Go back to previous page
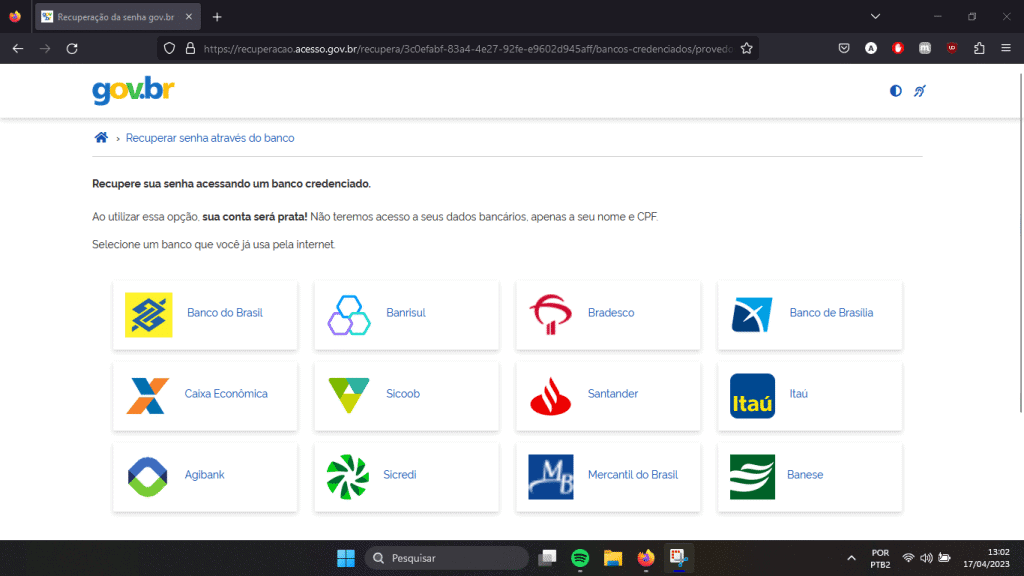1024x576 pixels. click(18, 48)
